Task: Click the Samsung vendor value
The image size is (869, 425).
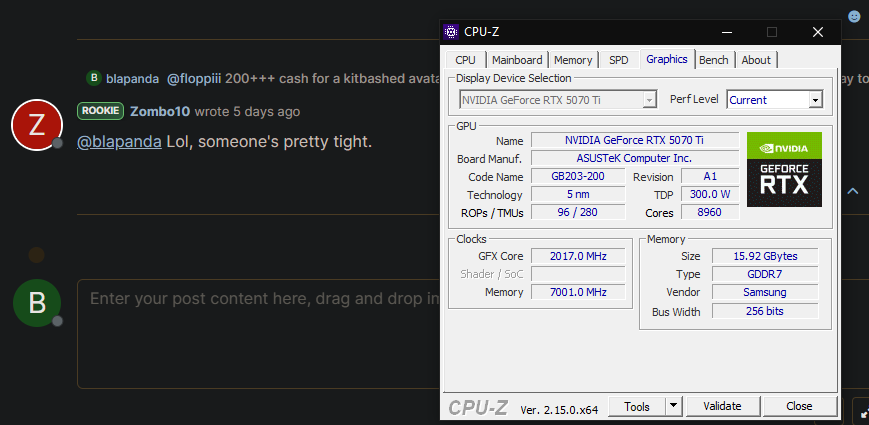Action: point(765,292)
